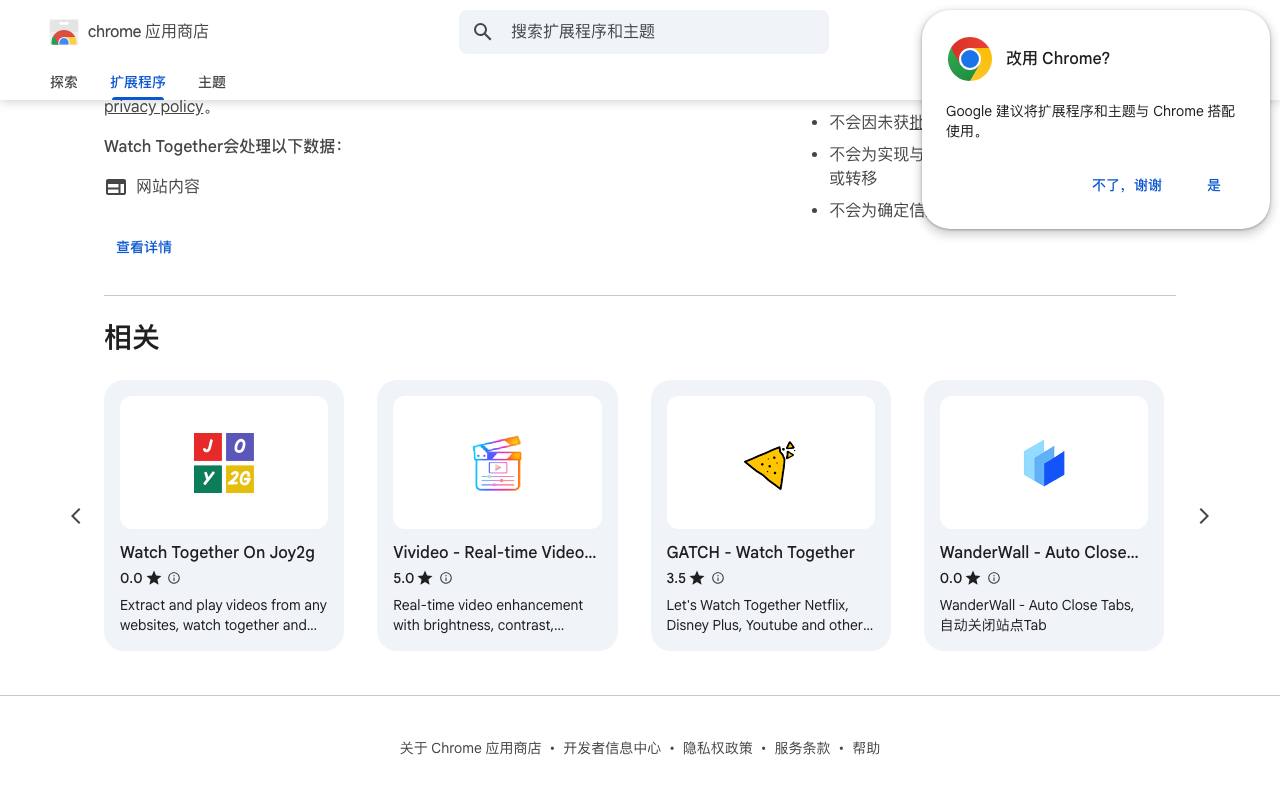The height and width of the screenshot is (800, 1280).
Task: Click the Joy2g description text
Action: coord(223,615)
